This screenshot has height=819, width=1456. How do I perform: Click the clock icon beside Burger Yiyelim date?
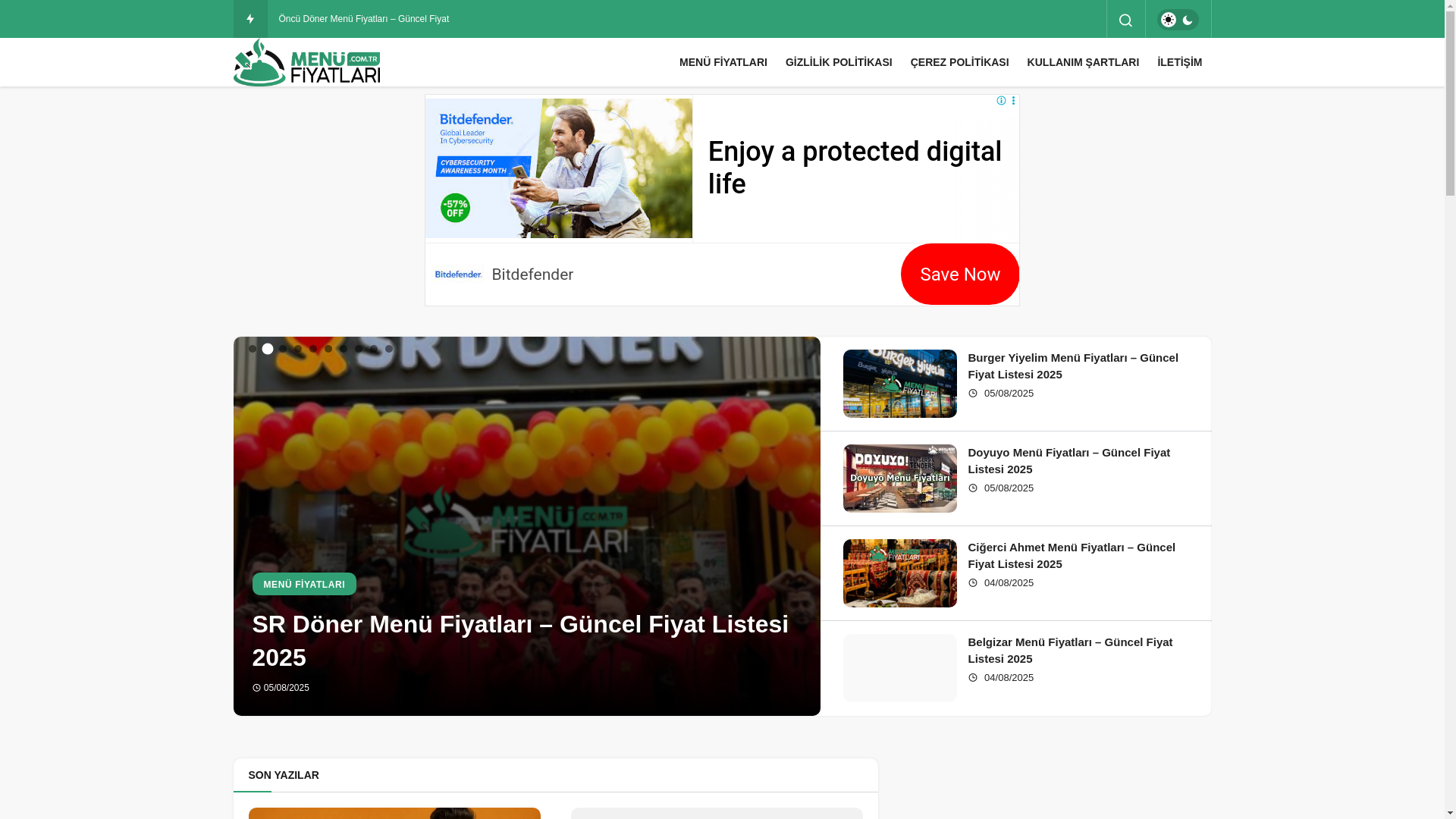973,394
